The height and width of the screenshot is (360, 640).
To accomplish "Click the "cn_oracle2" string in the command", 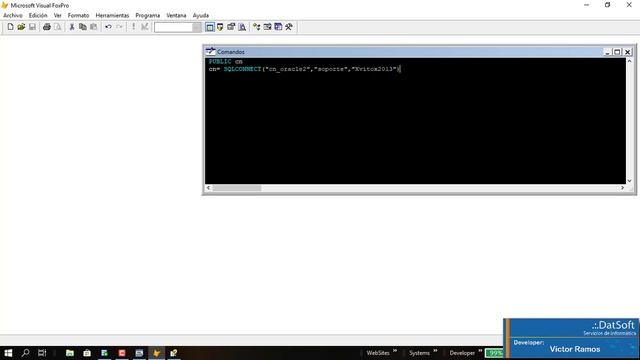I will pyautogui.click(x=287, y=69).
